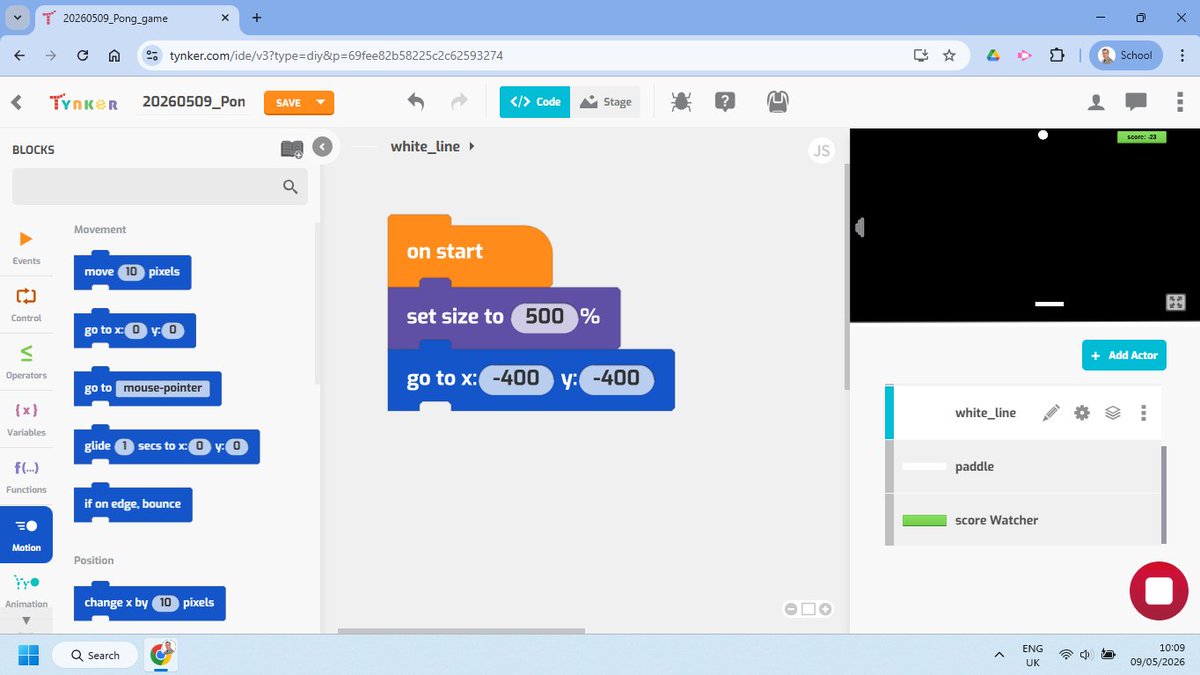Screen dimensions: 1200x675
Task: Open the bug debugger icon
Action: coord(681,101)
